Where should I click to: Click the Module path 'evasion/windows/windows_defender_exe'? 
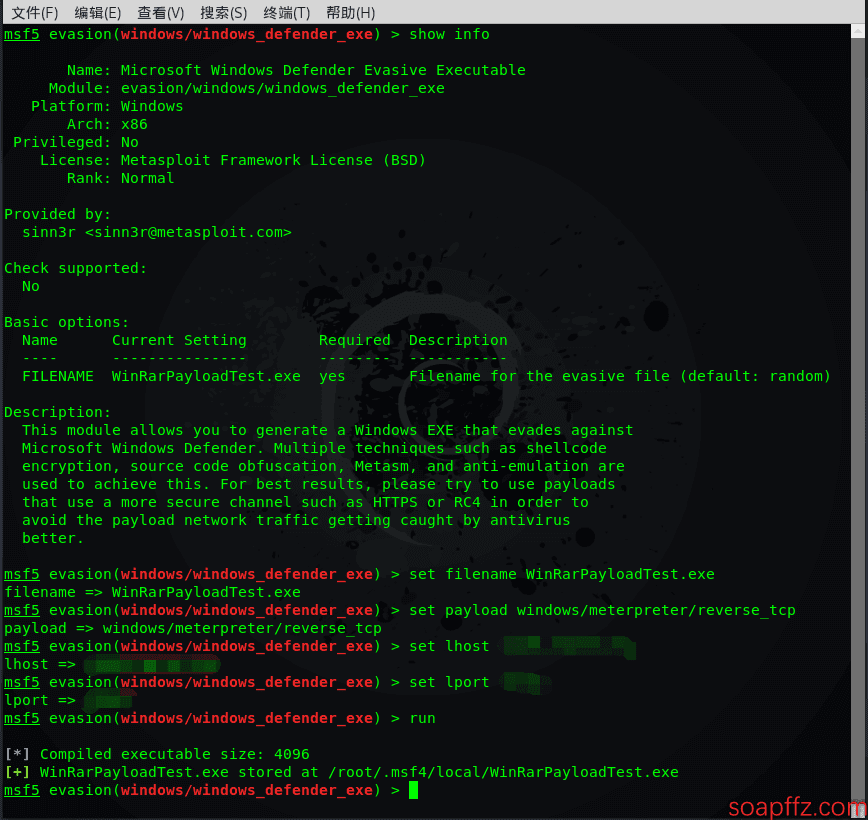tap(282, 89)
